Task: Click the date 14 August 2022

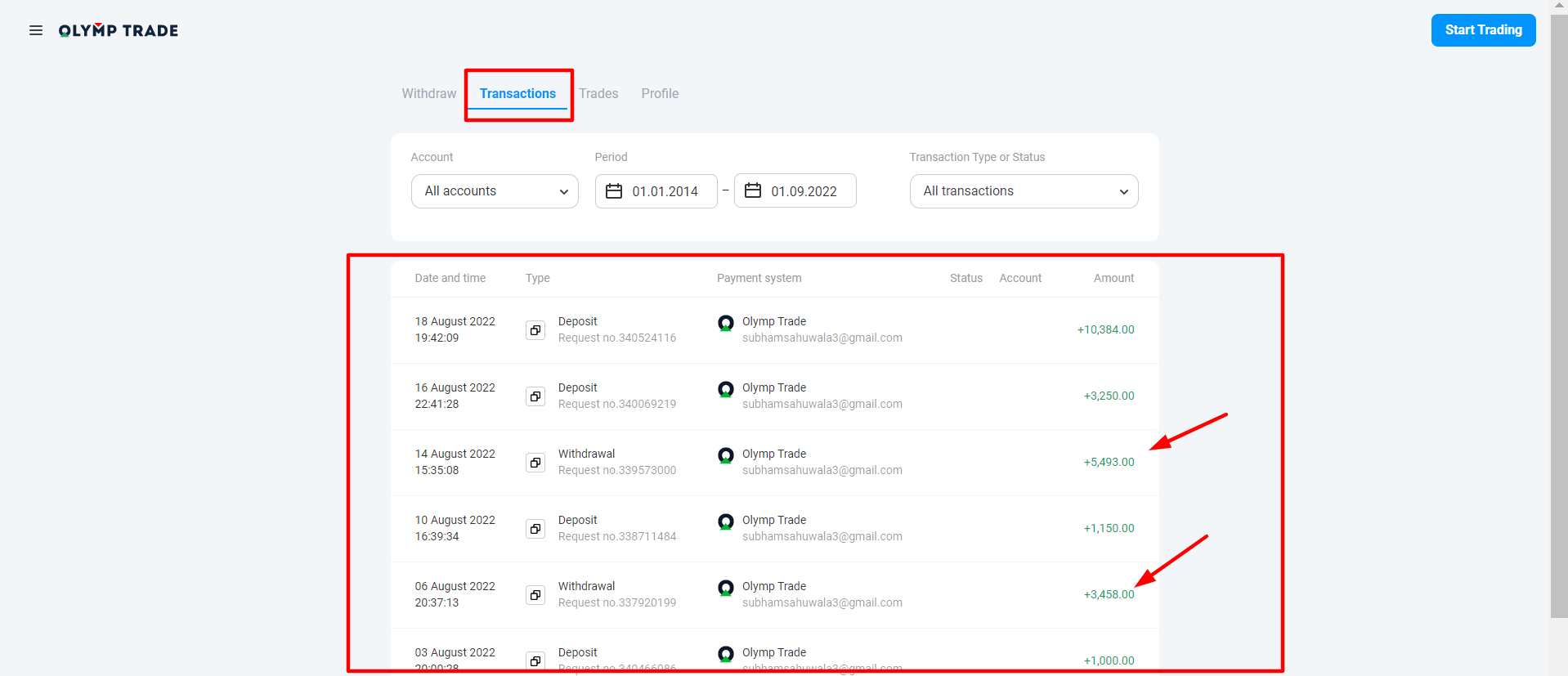Action: [x=455, y=454]
